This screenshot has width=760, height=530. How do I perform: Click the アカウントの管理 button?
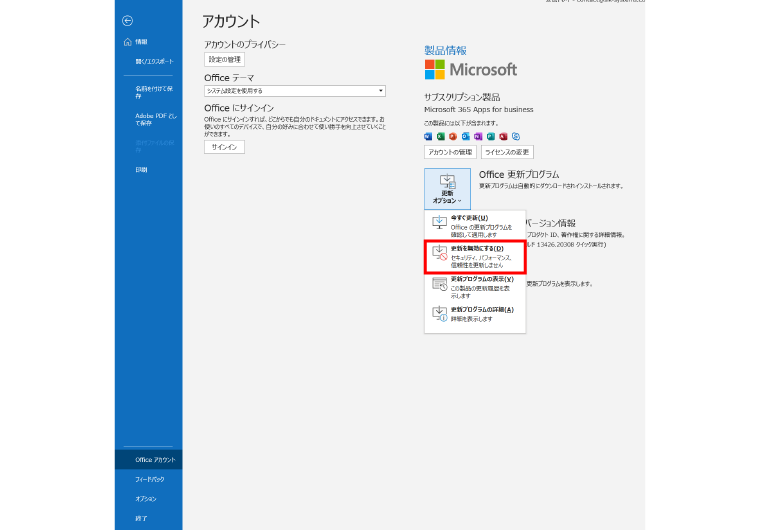coord(450,152)
